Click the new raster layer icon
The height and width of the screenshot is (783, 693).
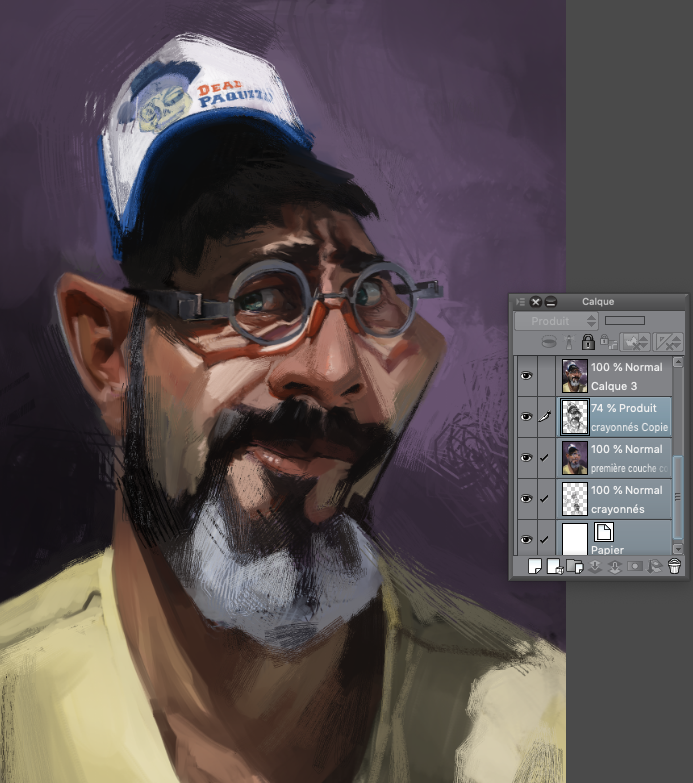534,567
